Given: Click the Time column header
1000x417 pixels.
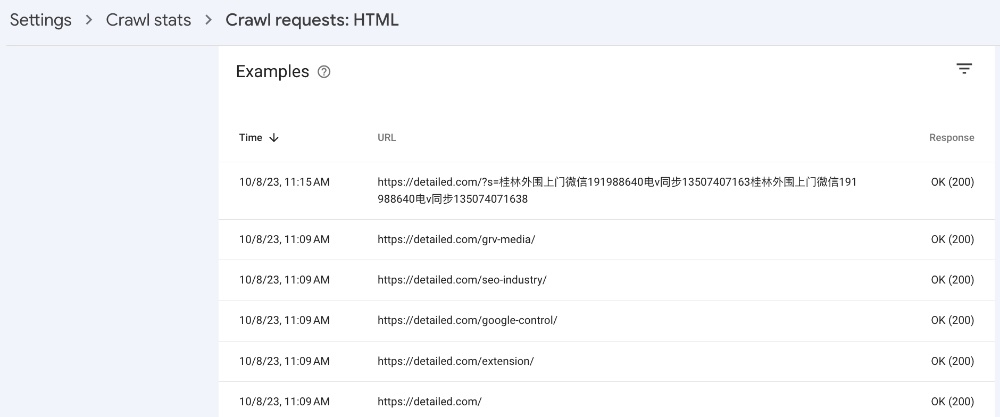Looking at the screenshot, I should point(251,138).
